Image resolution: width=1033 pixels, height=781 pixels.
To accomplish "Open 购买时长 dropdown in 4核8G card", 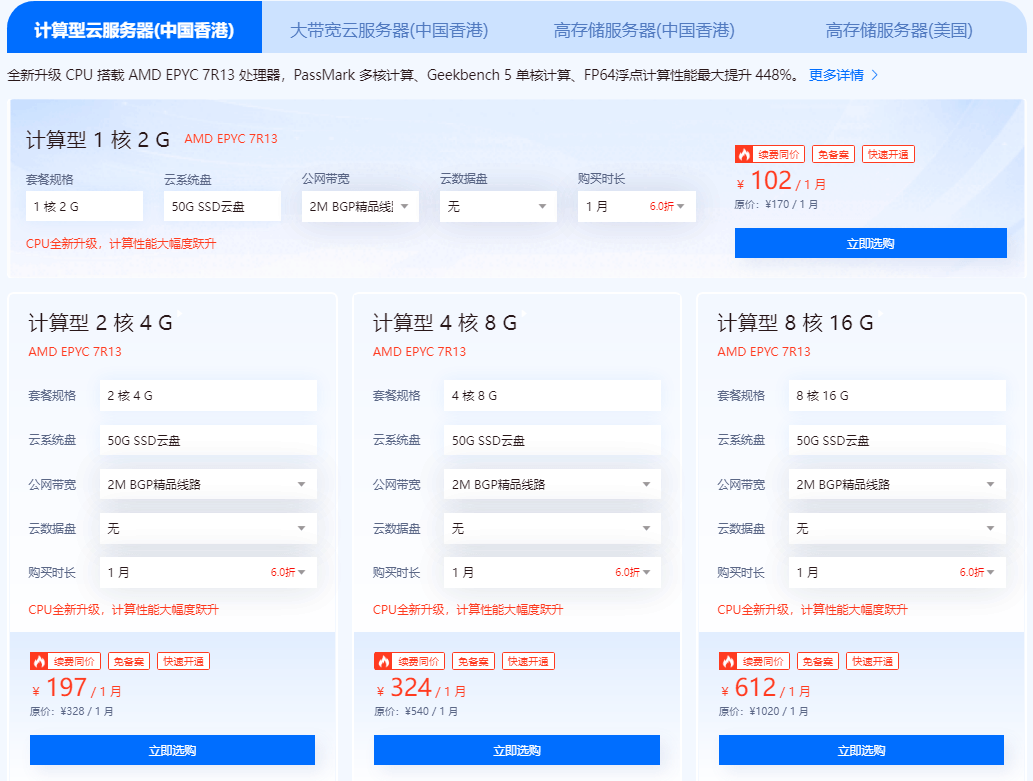I will click(x=552, y=572).
